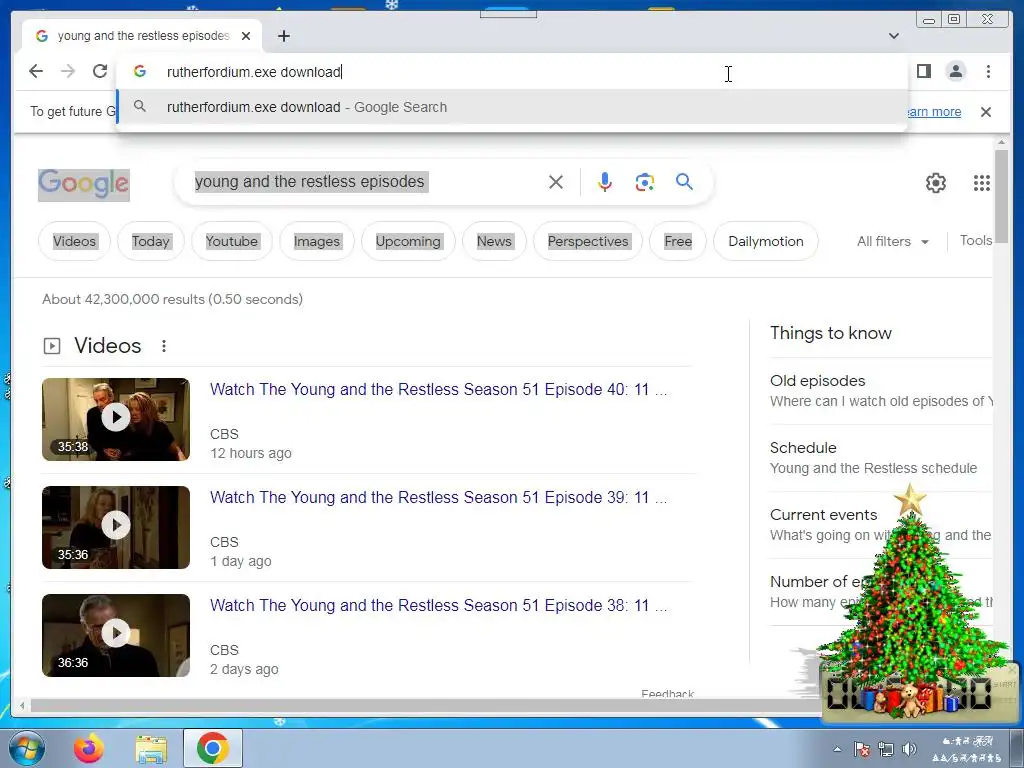Viewport: 1024px width, 768px height.
Task: Open the Action Center flag icon
Action: tap(862, 749)
